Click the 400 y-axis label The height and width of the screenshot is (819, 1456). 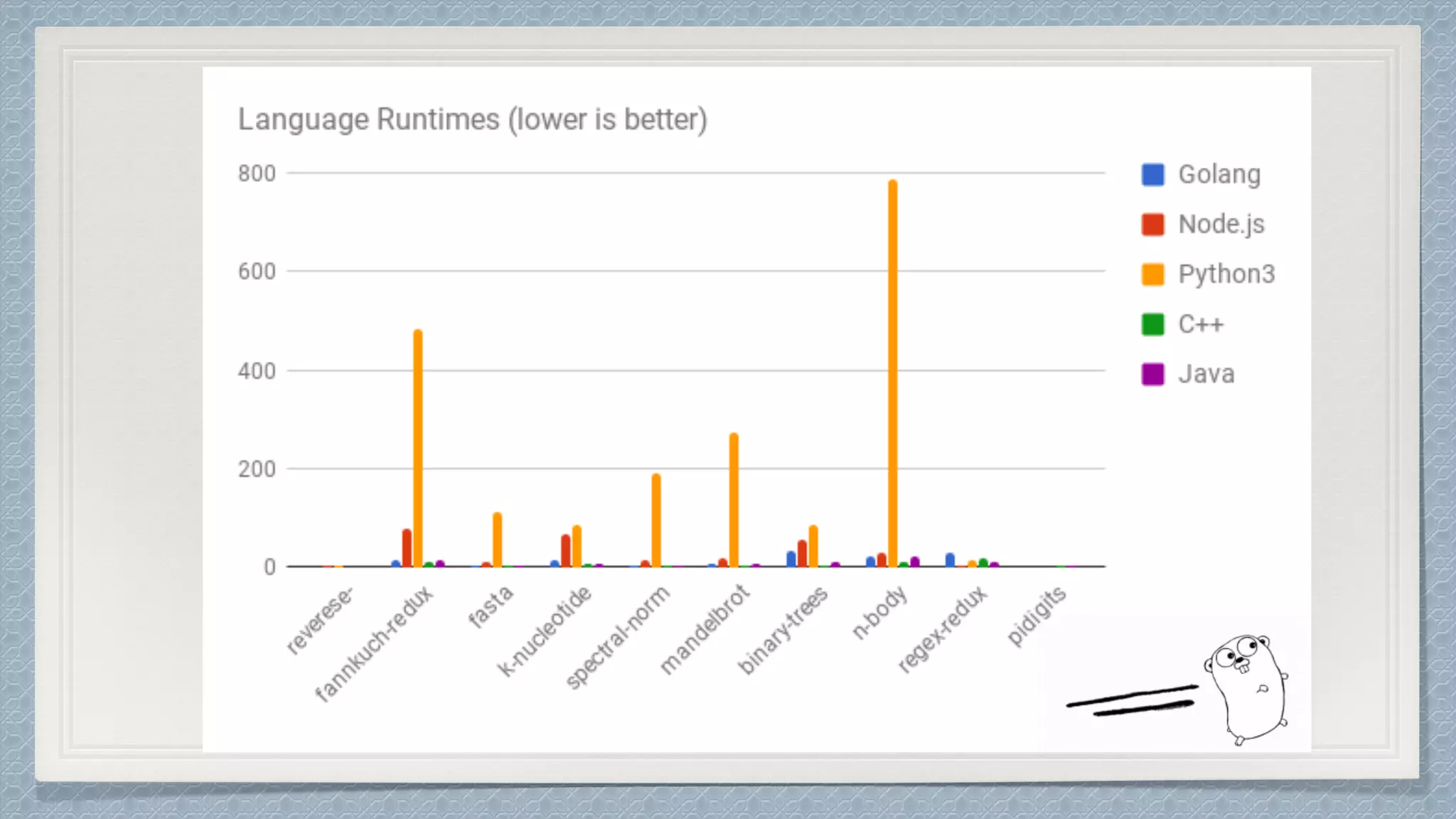click(x=257, y=371)
